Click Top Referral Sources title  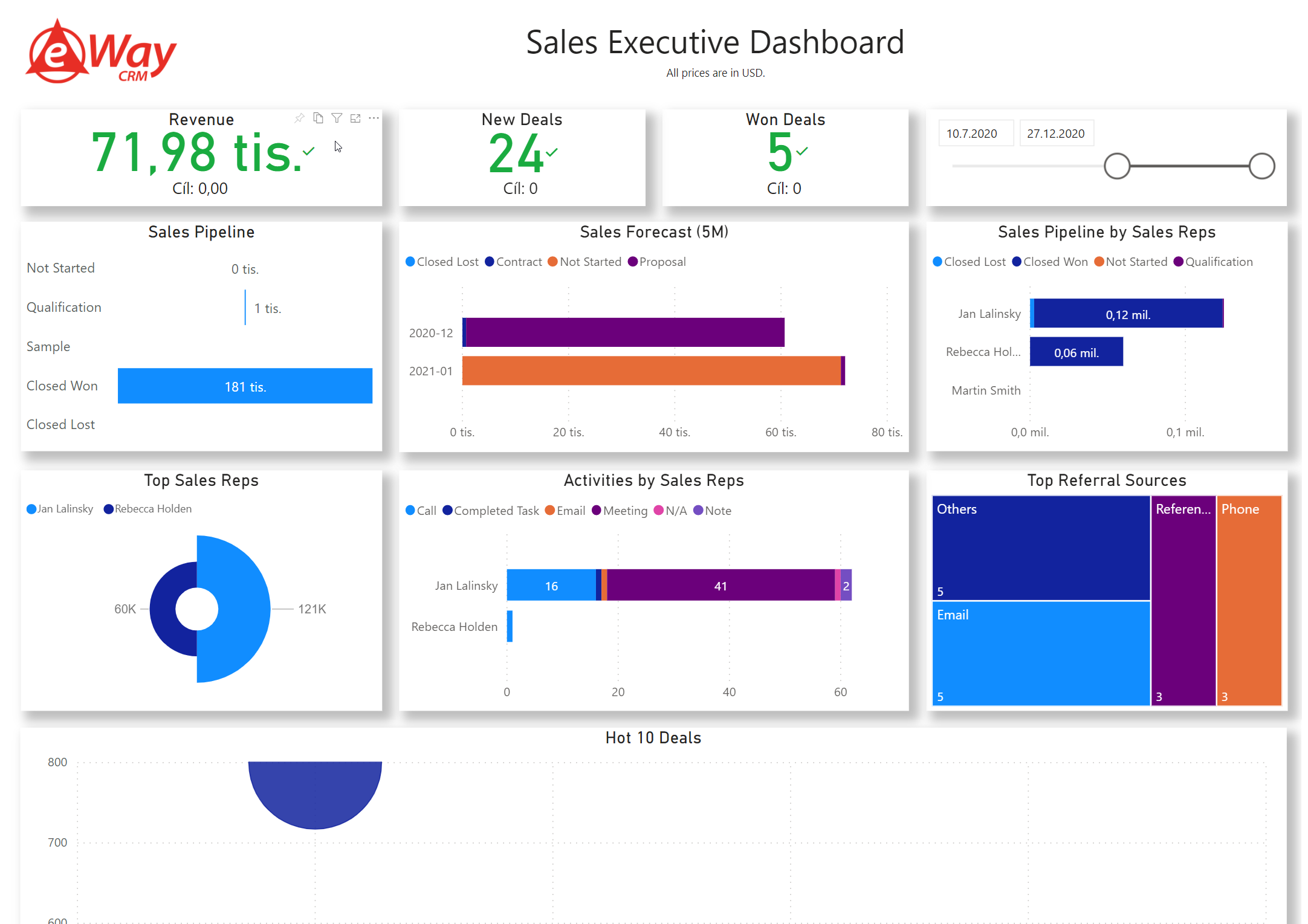click(1107, 480)
